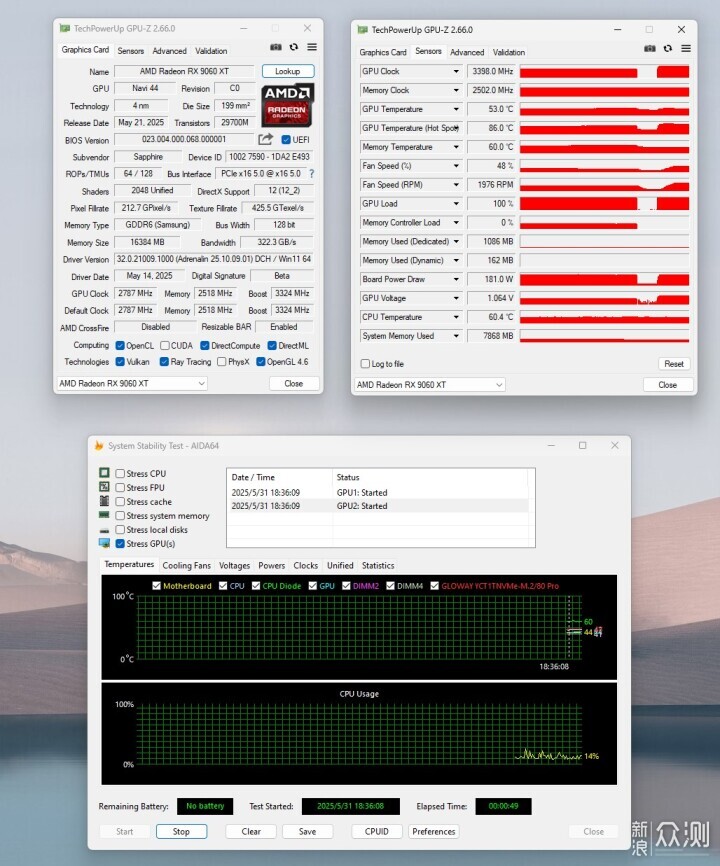The image size is (720, 866).
Task: Toggle the PhysX checkbox
Action: pyautogui.click(x=221, y=362)
